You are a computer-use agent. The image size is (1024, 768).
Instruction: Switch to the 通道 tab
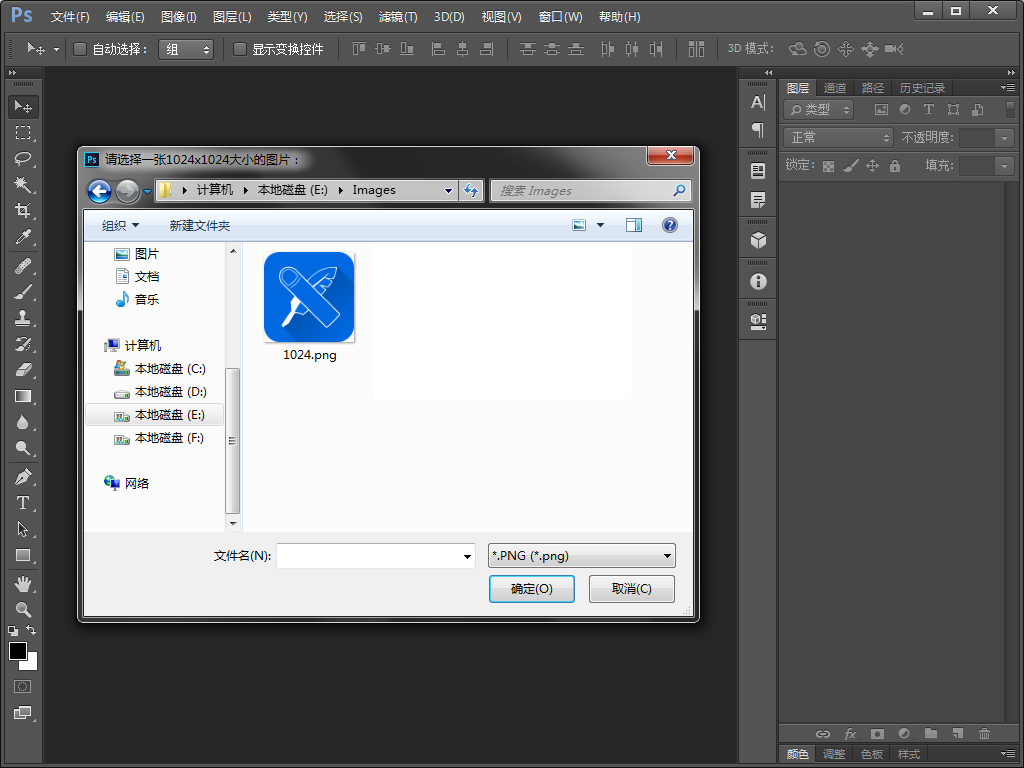[x=835, y=88]
